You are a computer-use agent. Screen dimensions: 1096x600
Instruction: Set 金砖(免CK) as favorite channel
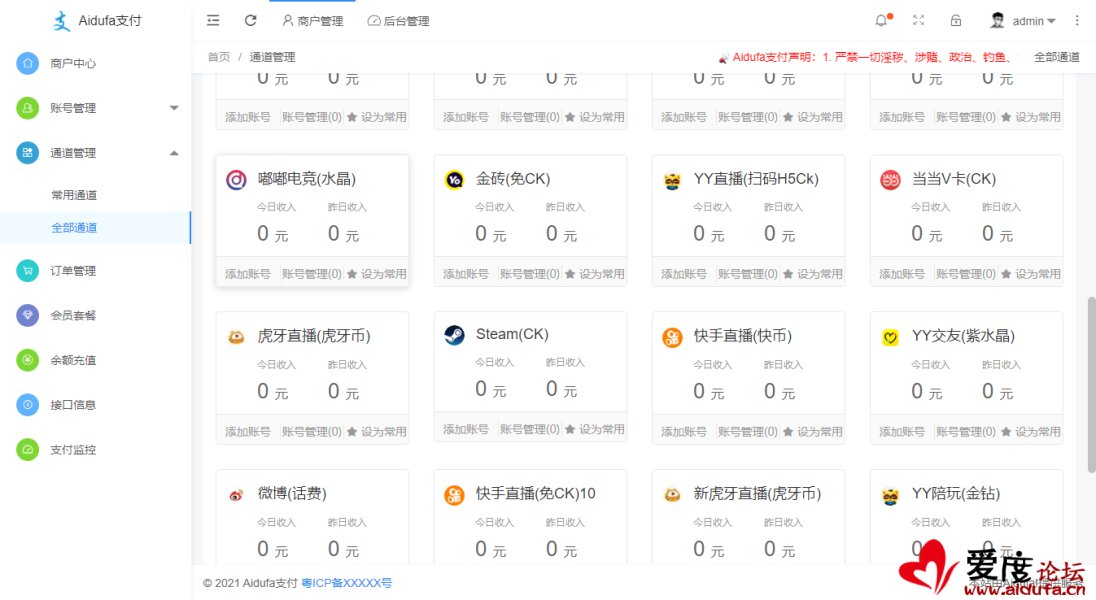coord(594,274)
